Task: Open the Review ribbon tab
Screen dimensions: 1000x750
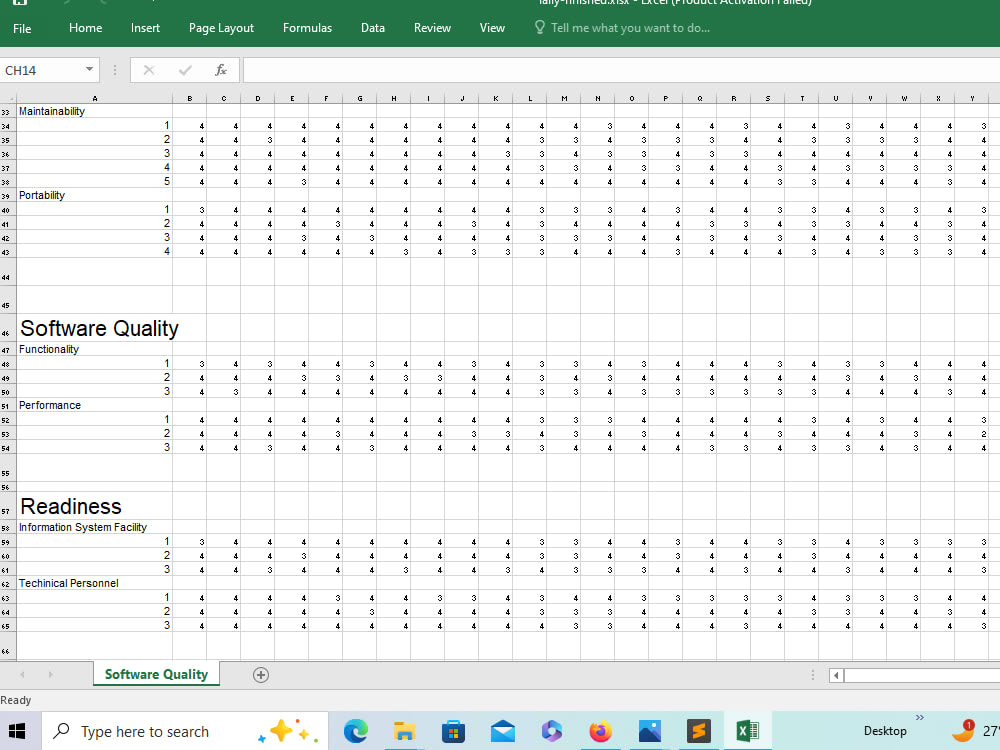Action: click(432, 28)
